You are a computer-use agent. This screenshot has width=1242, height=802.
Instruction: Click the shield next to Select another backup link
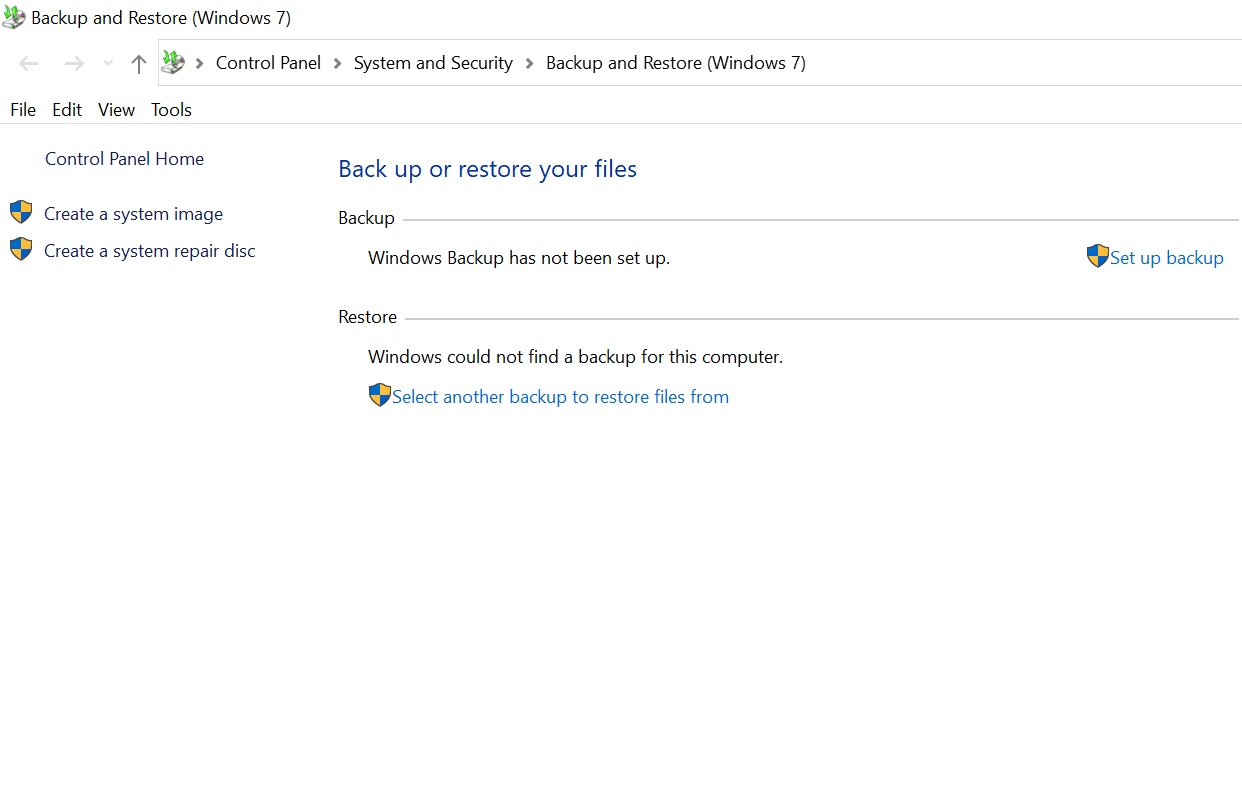coord(379,395)
